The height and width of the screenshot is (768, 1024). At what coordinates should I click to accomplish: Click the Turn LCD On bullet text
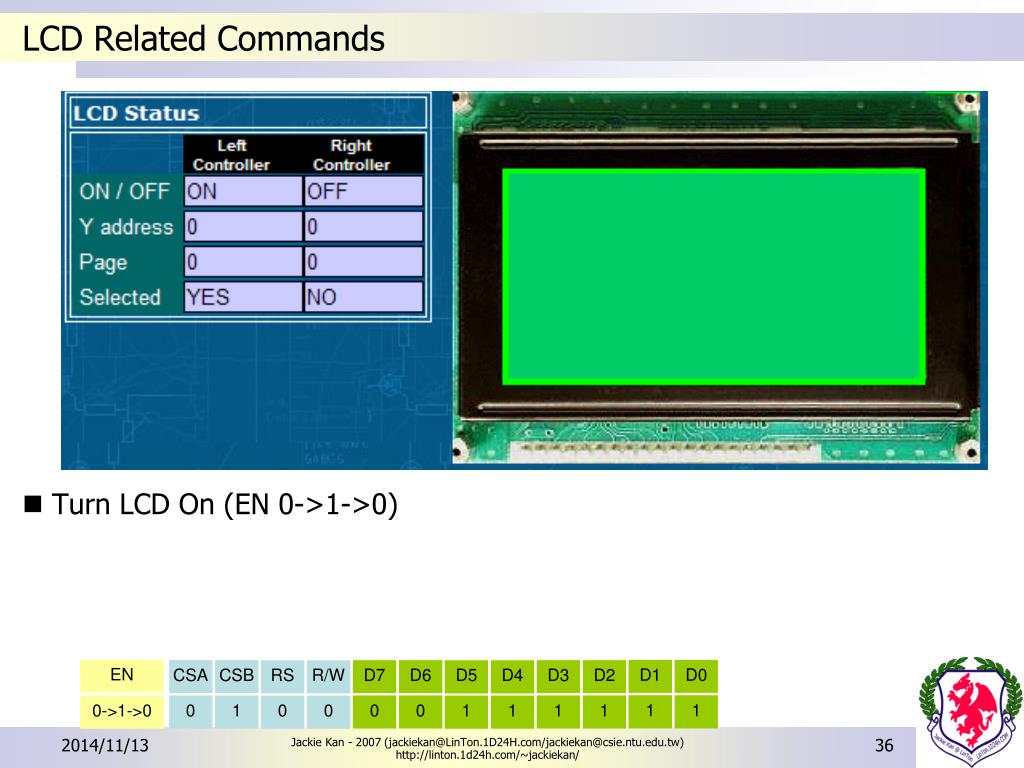pyautogui.click(x=224, y=505)
